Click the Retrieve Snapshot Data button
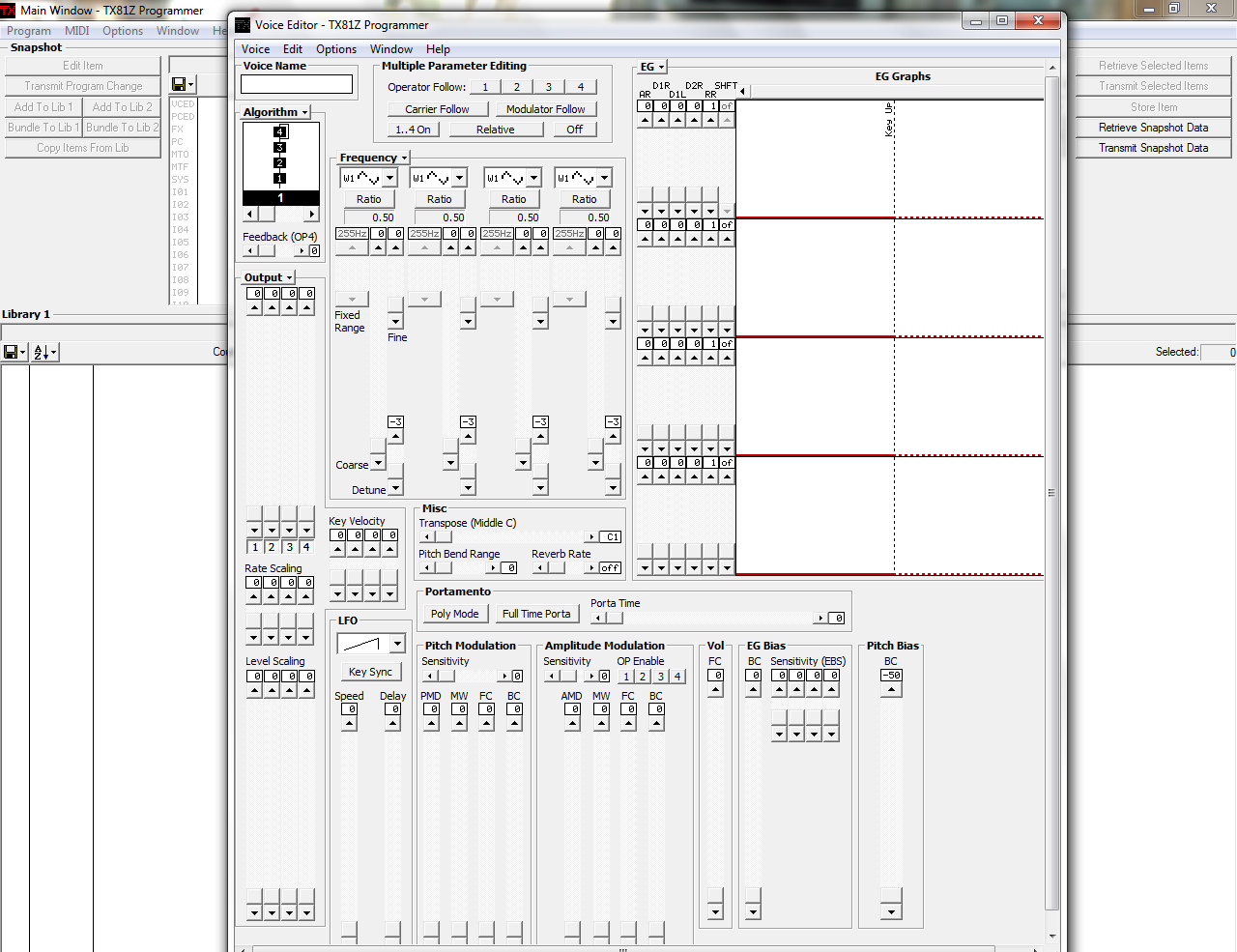The width and height of the screenshot is (1237, 952). 1153,128
